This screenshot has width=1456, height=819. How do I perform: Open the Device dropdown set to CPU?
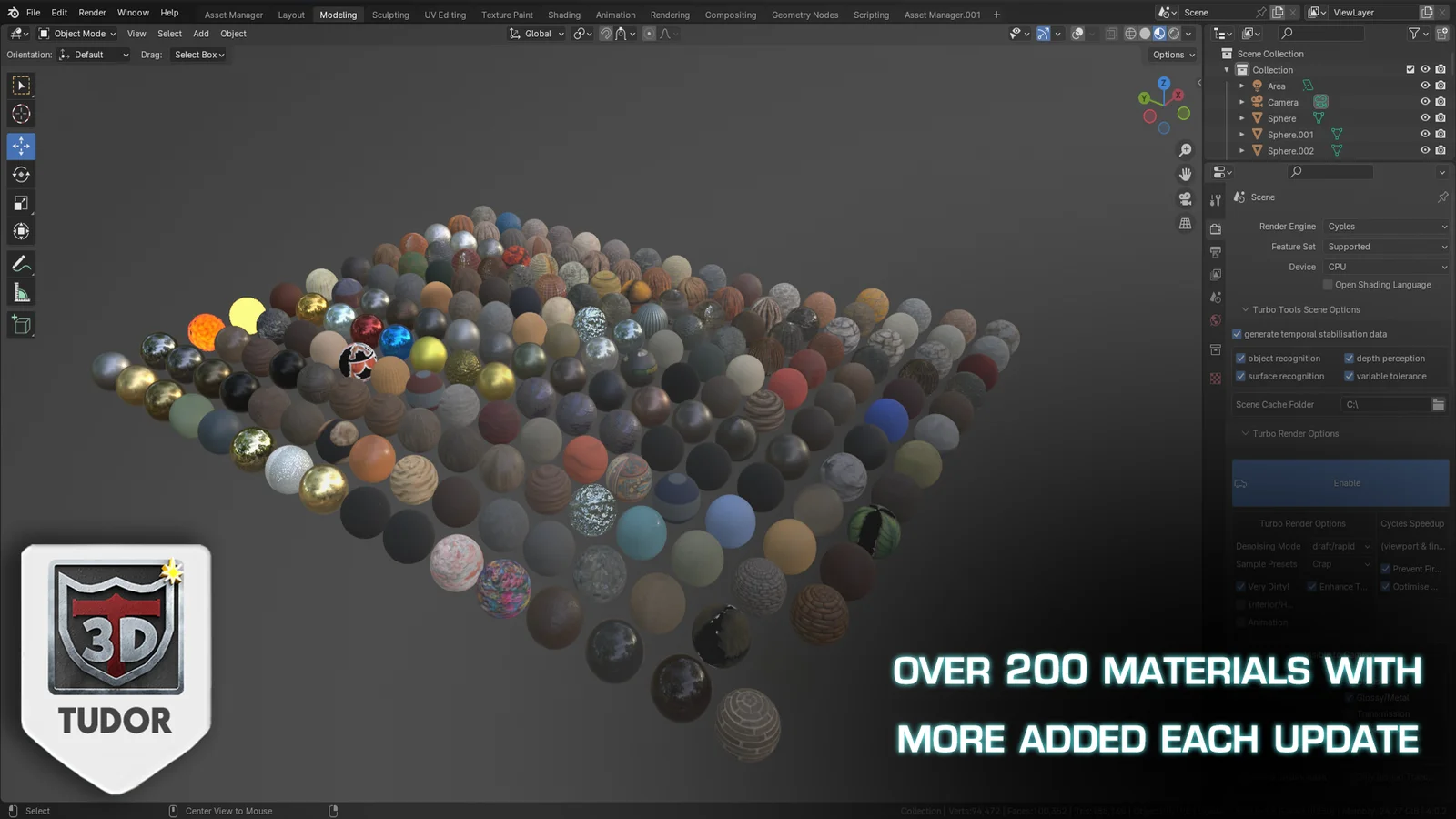point(1385,266)
